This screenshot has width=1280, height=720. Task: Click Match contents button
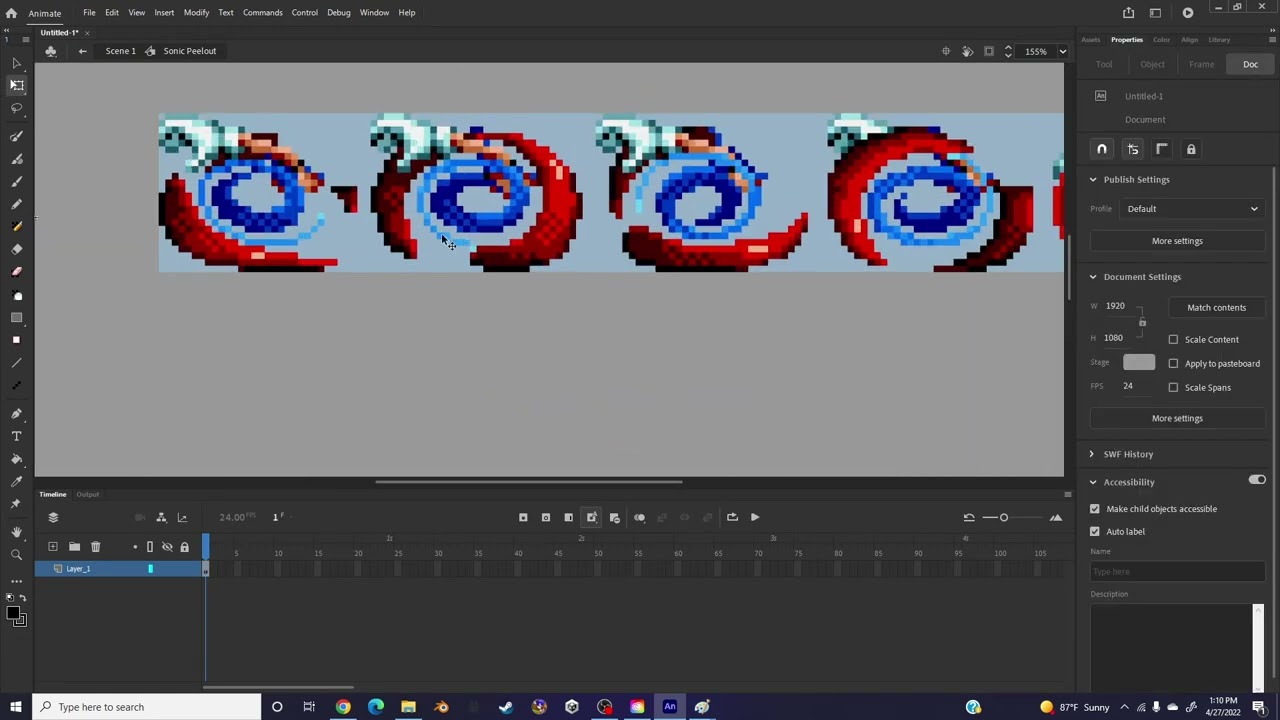coord(1216,308)
